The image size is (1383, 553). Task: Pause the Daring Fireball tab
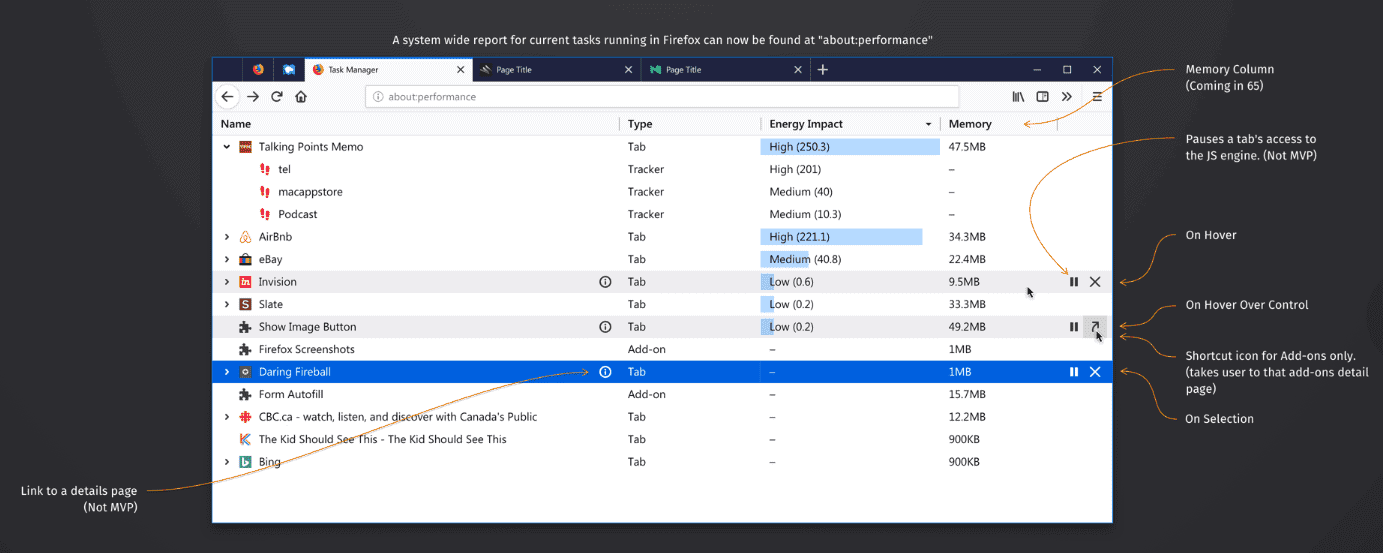[x=1074, y=372]
